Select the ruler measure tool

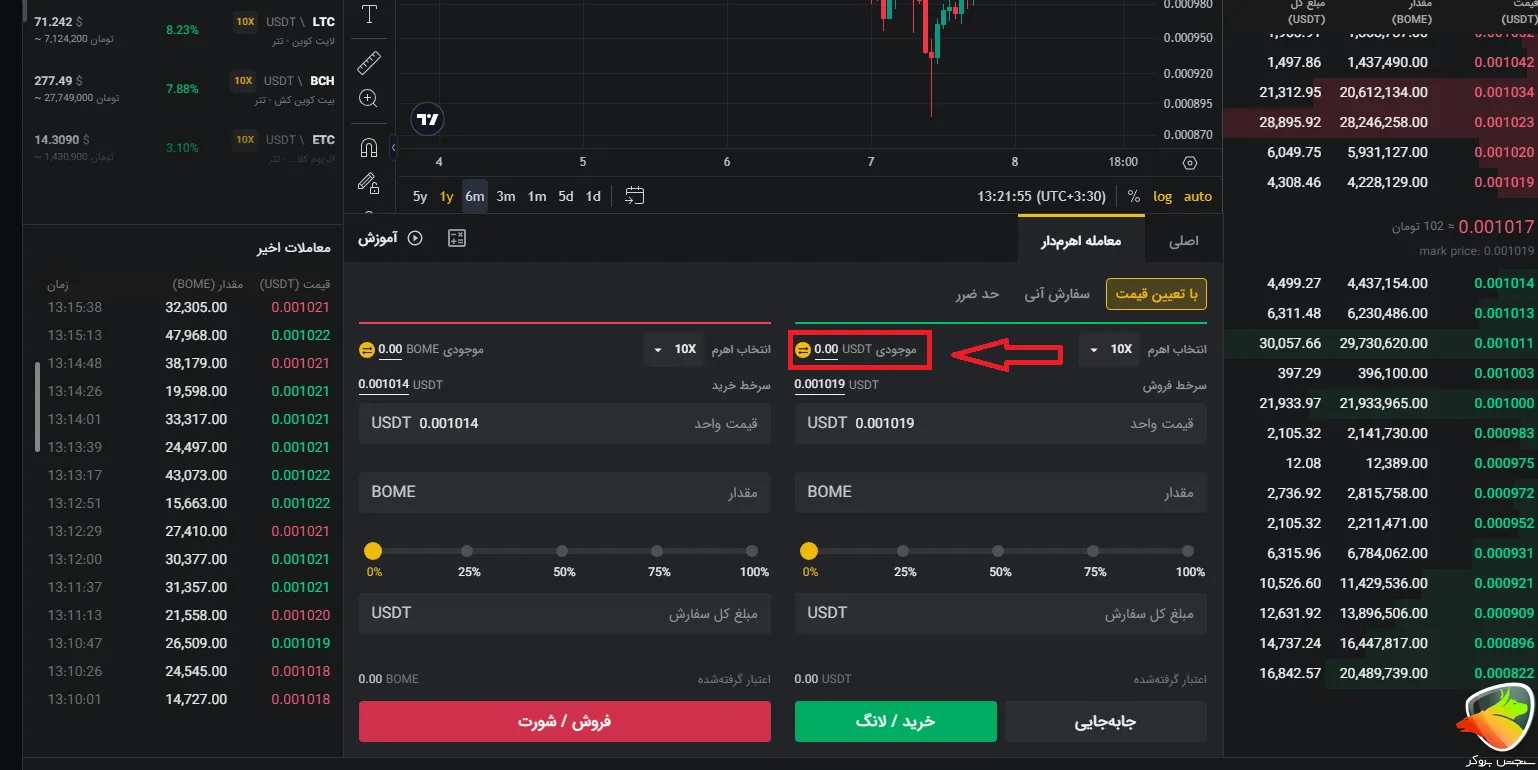(369, 63)
